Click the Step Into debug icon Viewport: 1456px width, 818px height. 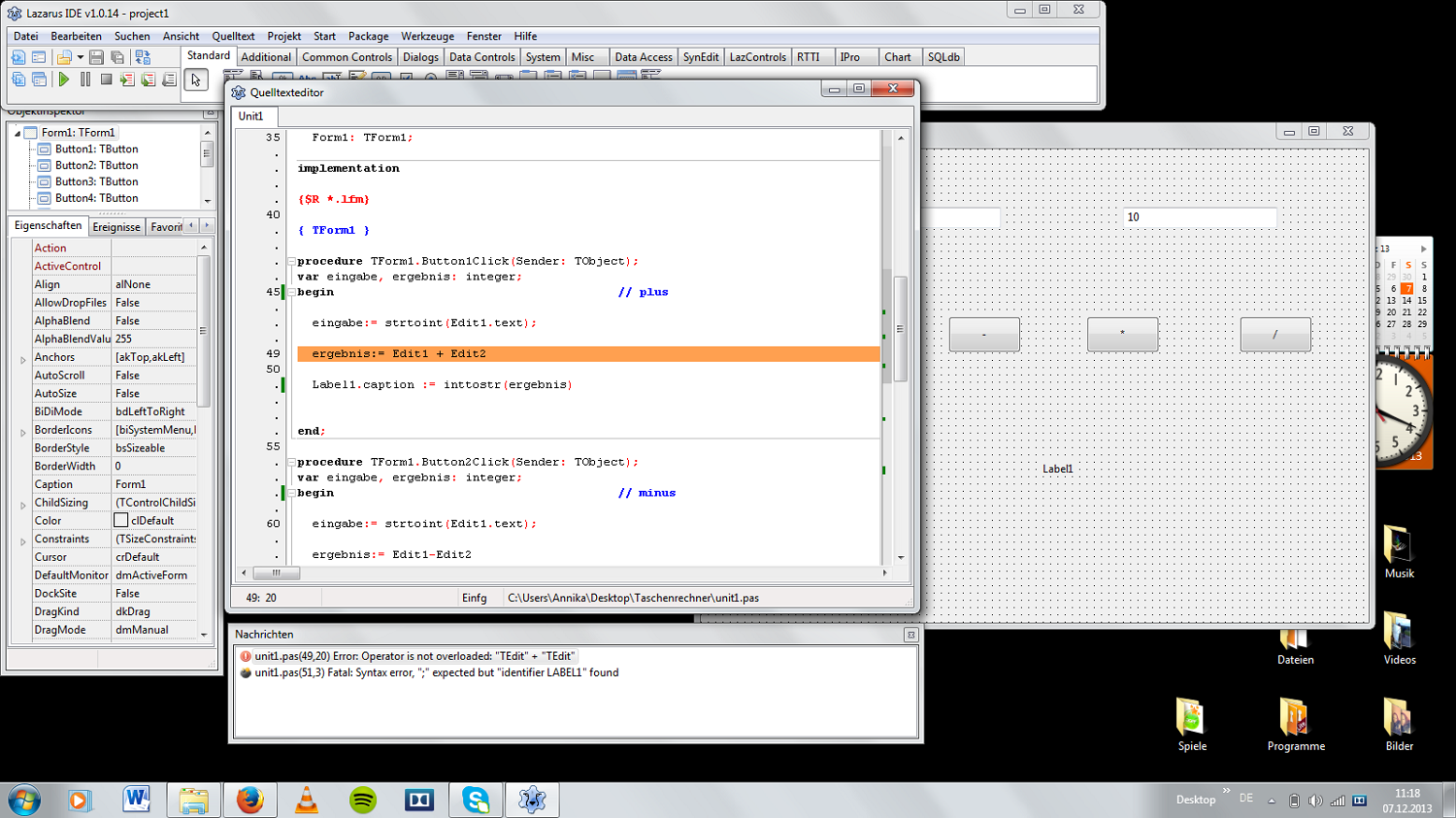point(127,80)
